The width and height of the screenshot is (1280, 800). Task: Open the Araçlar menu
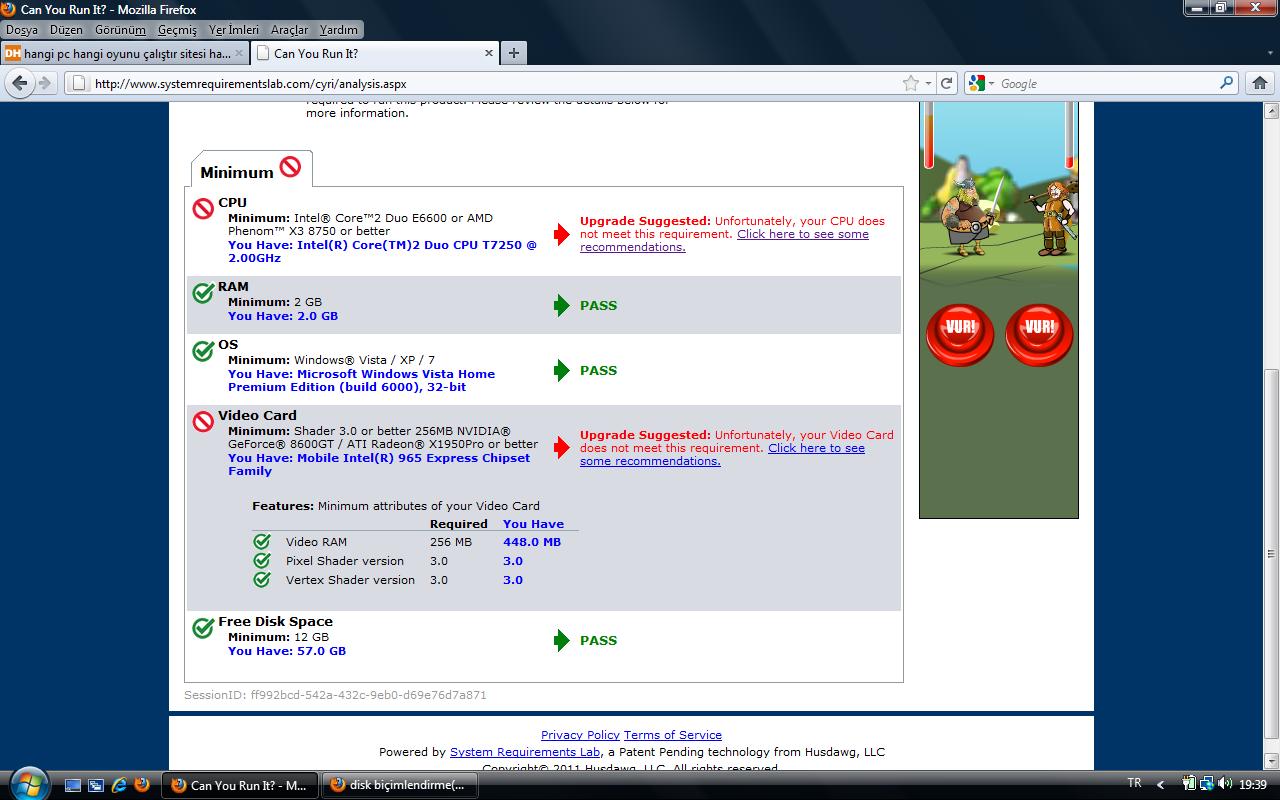pos(290,30)
